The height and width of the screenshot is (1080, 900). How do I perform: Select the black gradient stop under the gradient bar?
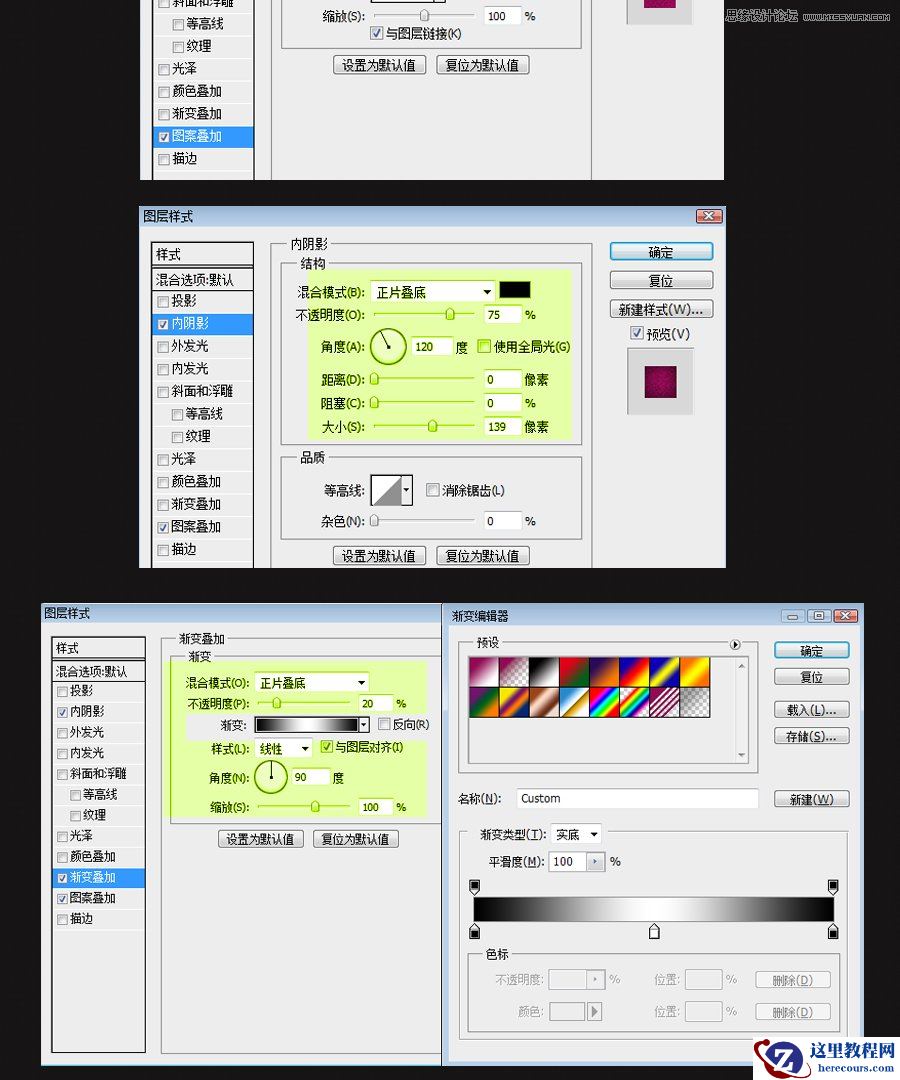point(475,932)
